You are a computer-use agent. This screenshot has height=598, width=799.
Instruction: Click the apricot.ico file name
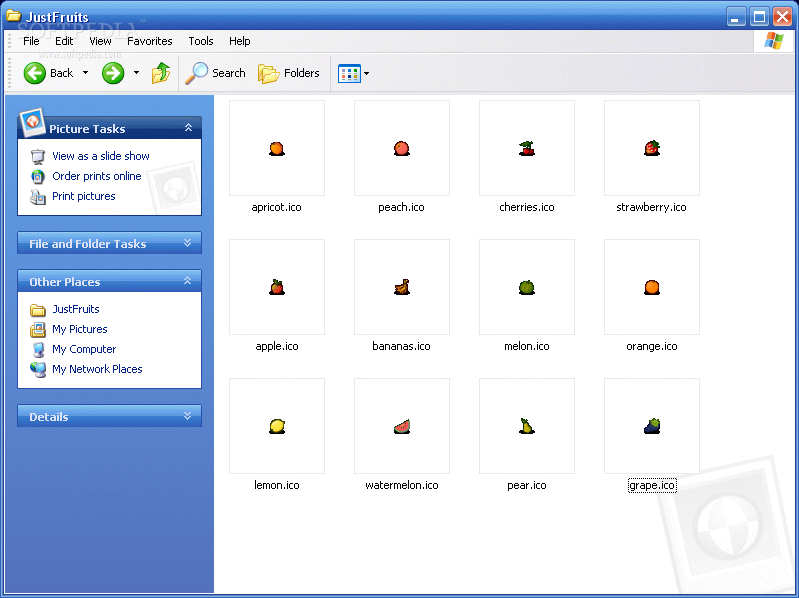pos(277,207)
